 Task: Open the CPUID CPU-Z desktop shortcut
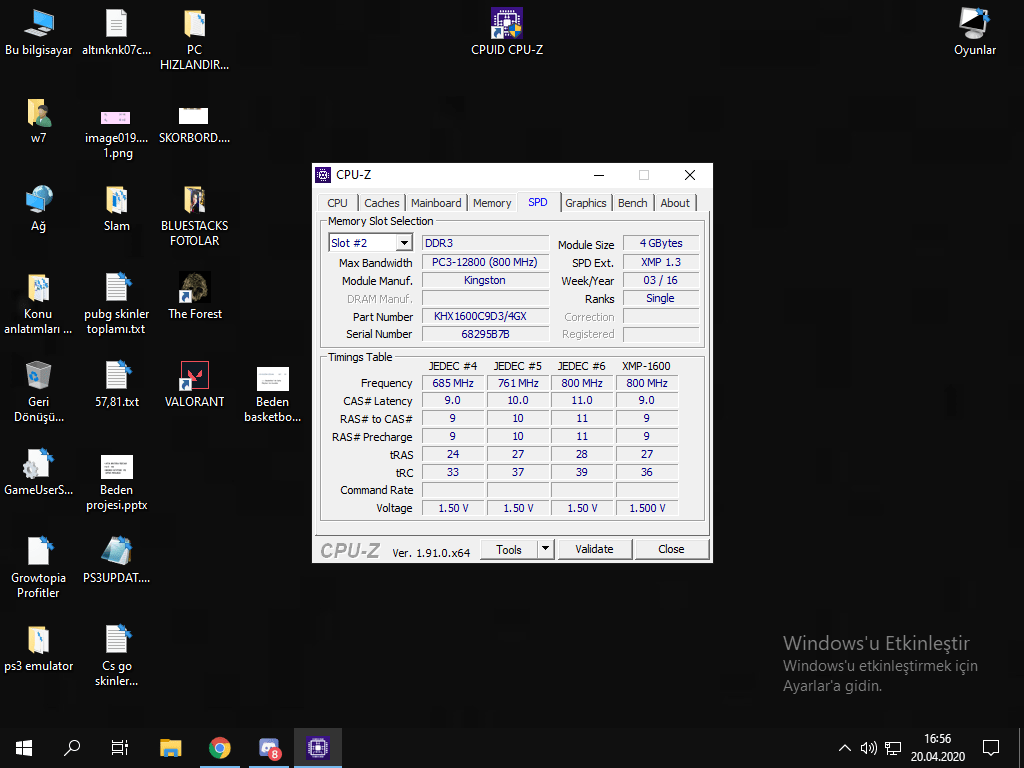click(507, 23)
